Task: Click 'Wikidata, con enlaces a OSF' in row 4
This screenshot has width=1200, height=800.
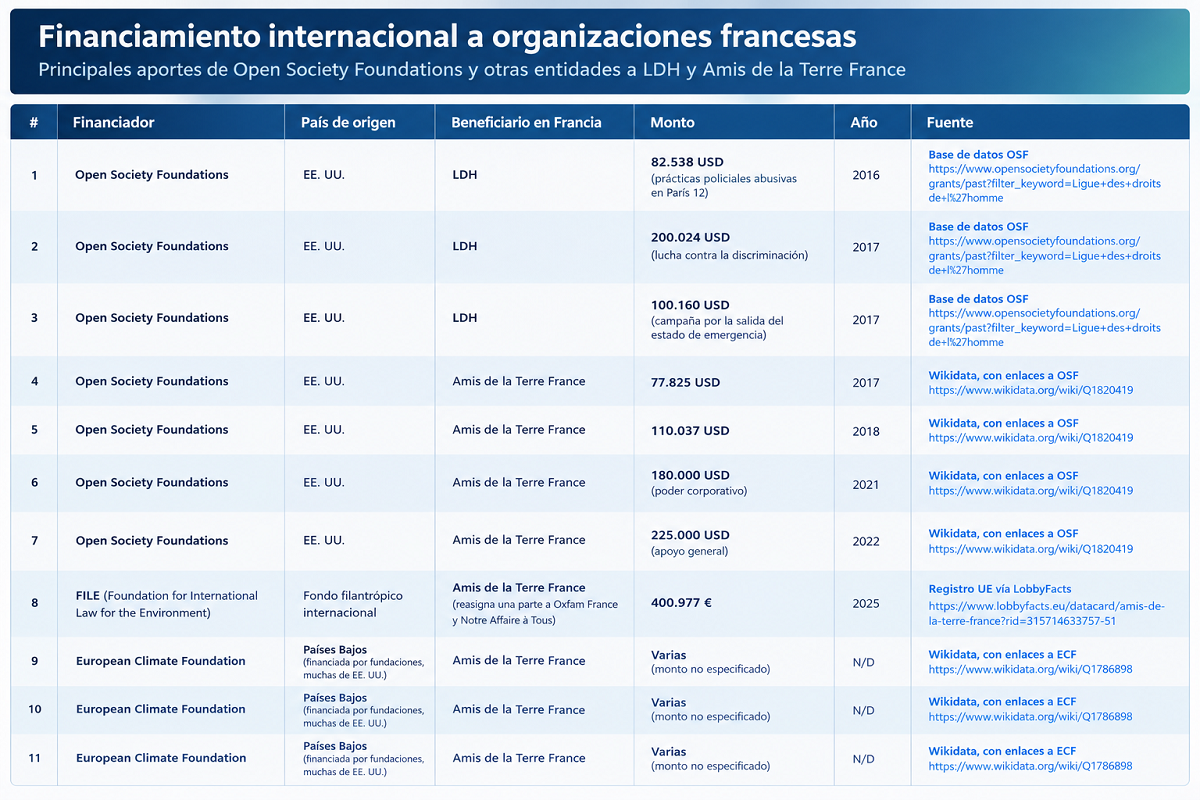Action: 1003,375
